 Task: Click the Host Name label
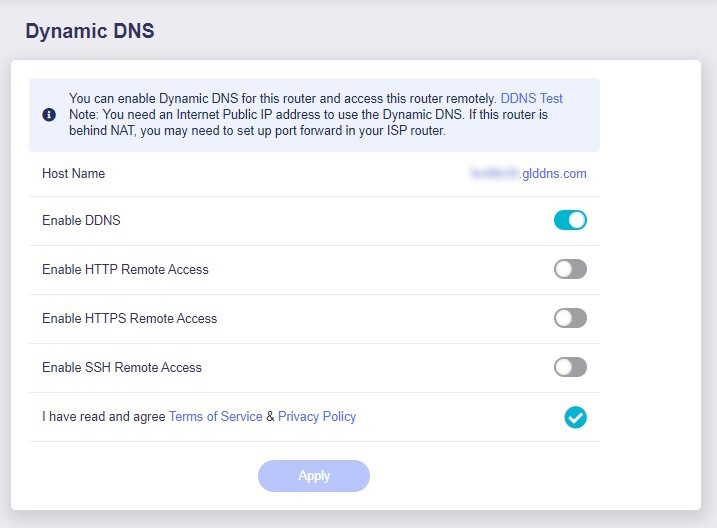pos(73,174)
